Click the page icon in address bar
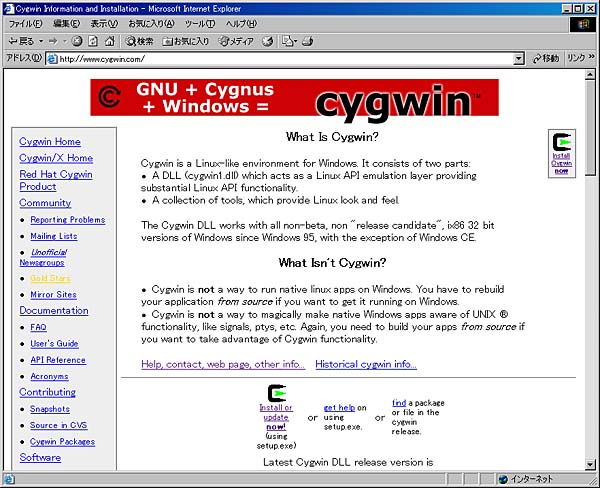This screenshot has width=600, height=488. pos(52,59)
